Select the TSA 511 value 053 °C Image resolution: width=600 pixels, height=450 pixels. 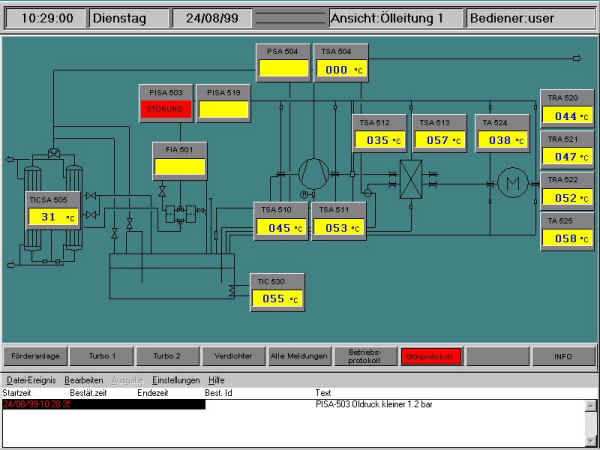(339, 228)
